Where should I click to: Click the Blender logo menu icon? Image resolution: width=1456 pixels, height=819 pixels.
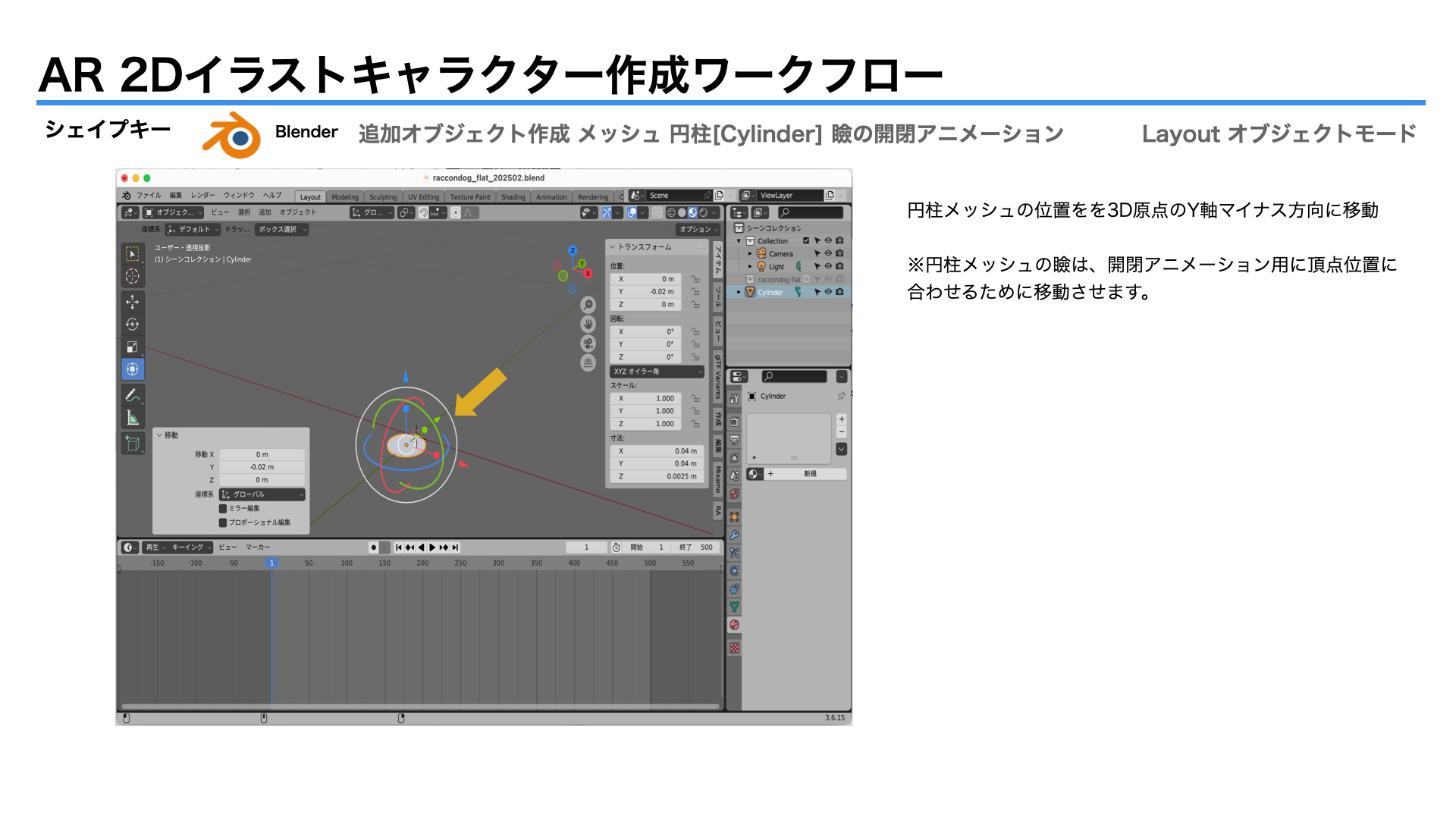click(127, 196)
